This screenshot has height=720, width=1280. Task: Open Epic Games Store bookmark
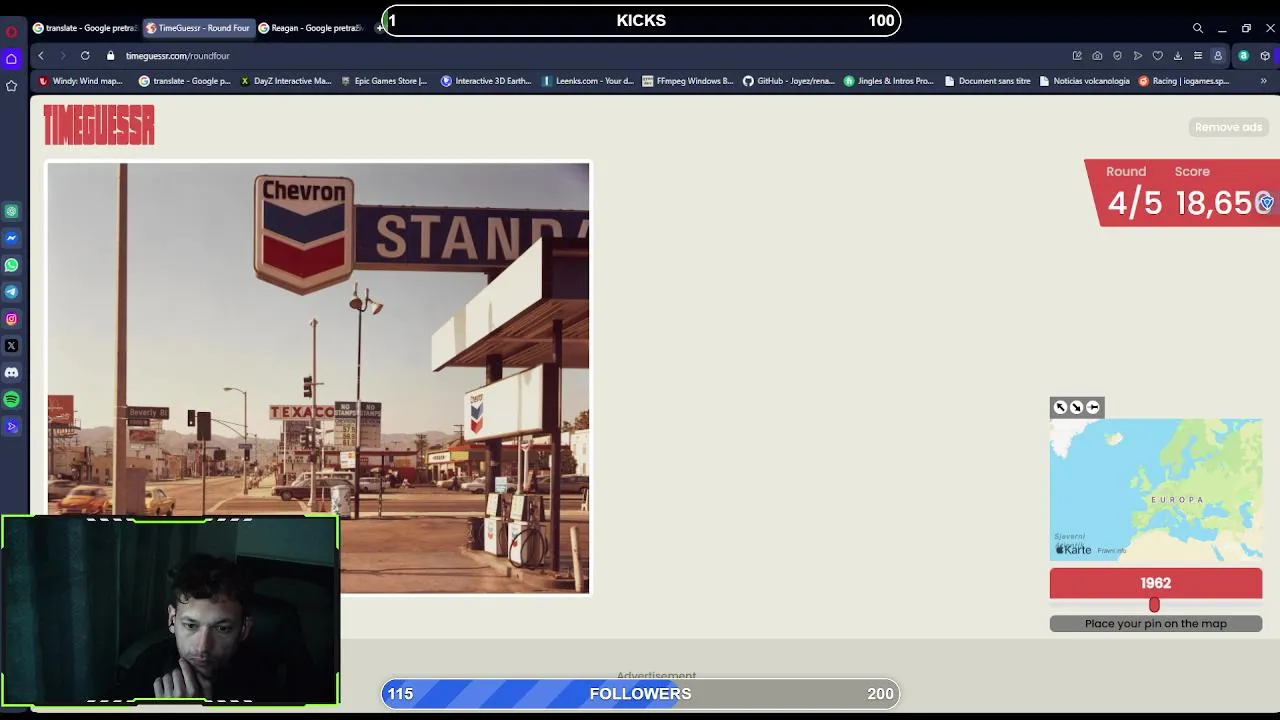pyautogui.click(x=384, y=81)
